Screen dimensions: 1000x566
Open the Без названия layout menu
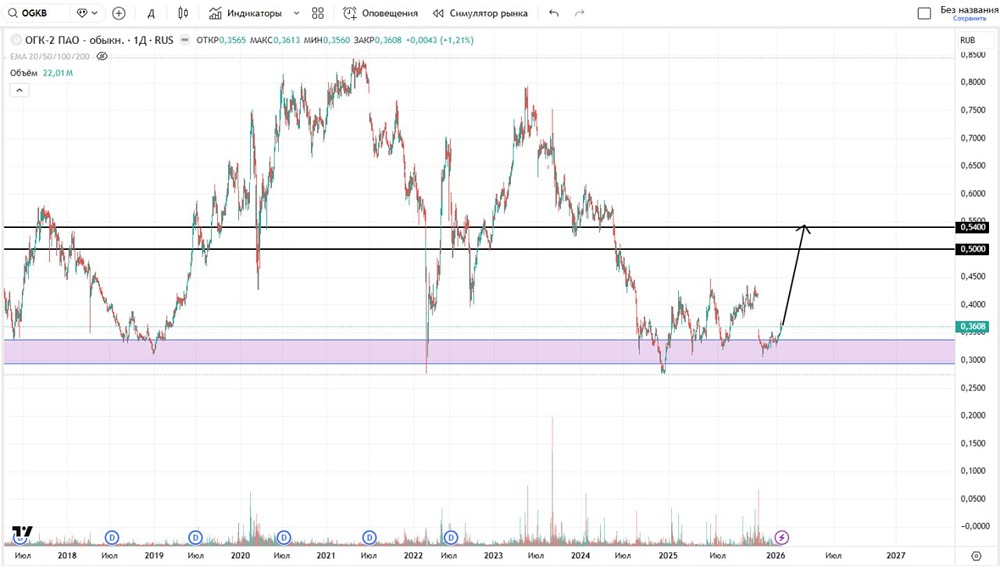click(969, 10)
